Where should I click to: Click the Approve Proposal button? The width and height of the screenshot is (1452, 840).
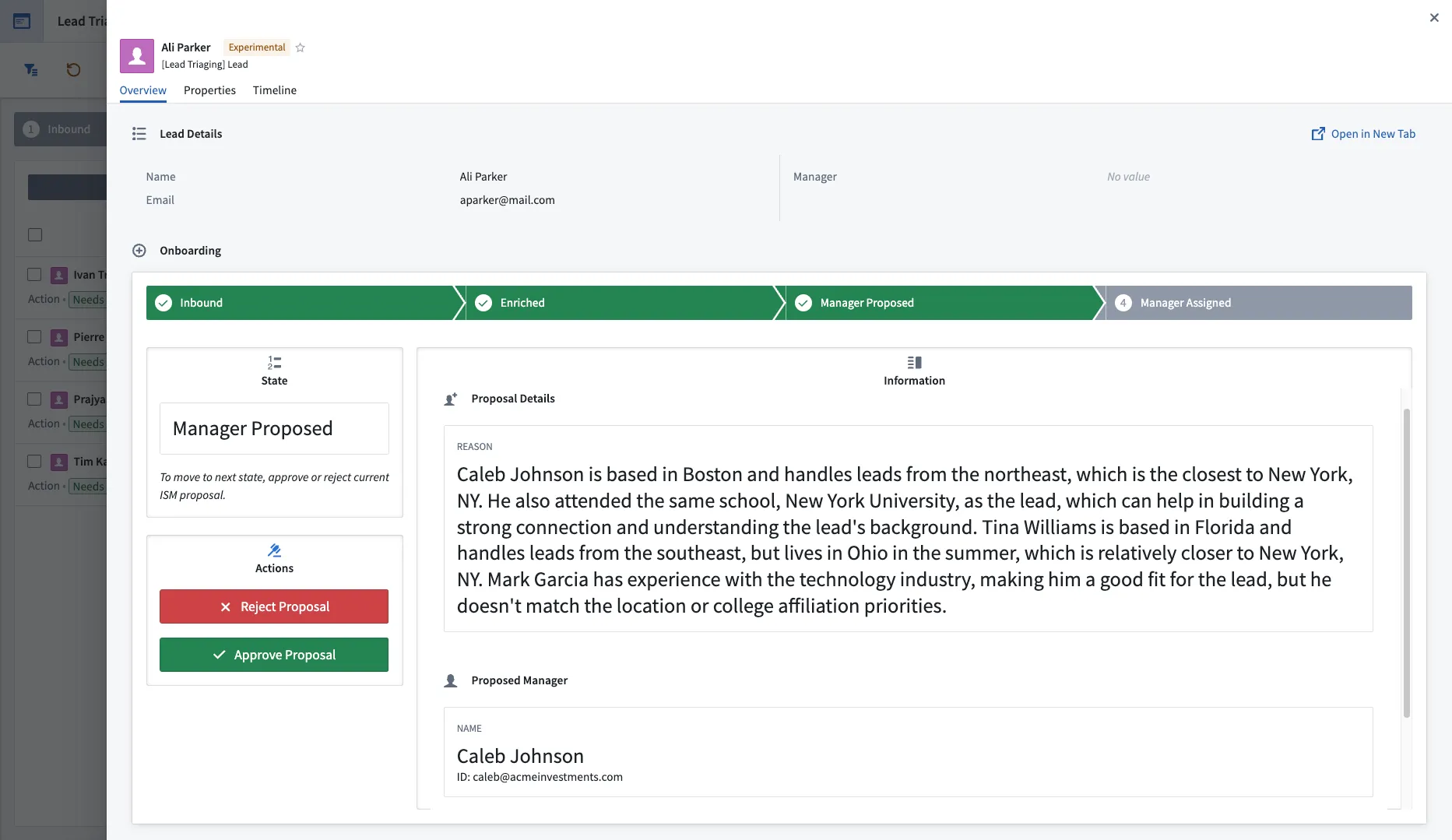pyautogui.click(x=274, y=655)
